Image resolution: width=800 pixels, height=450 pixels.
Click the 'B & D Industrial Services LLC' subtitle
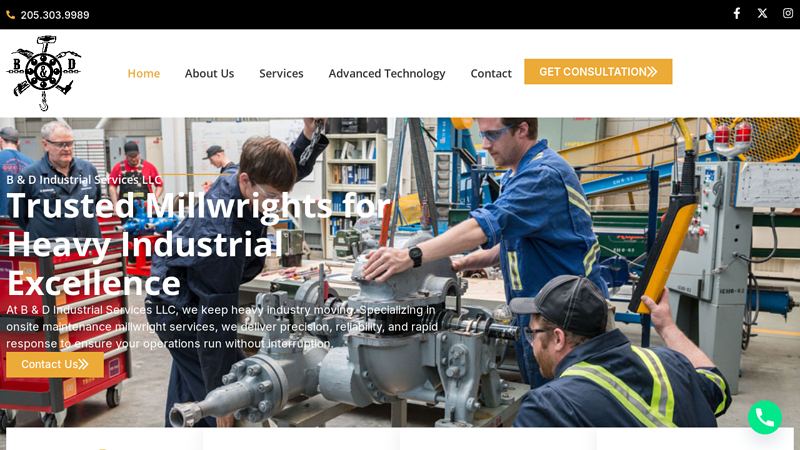84,180
